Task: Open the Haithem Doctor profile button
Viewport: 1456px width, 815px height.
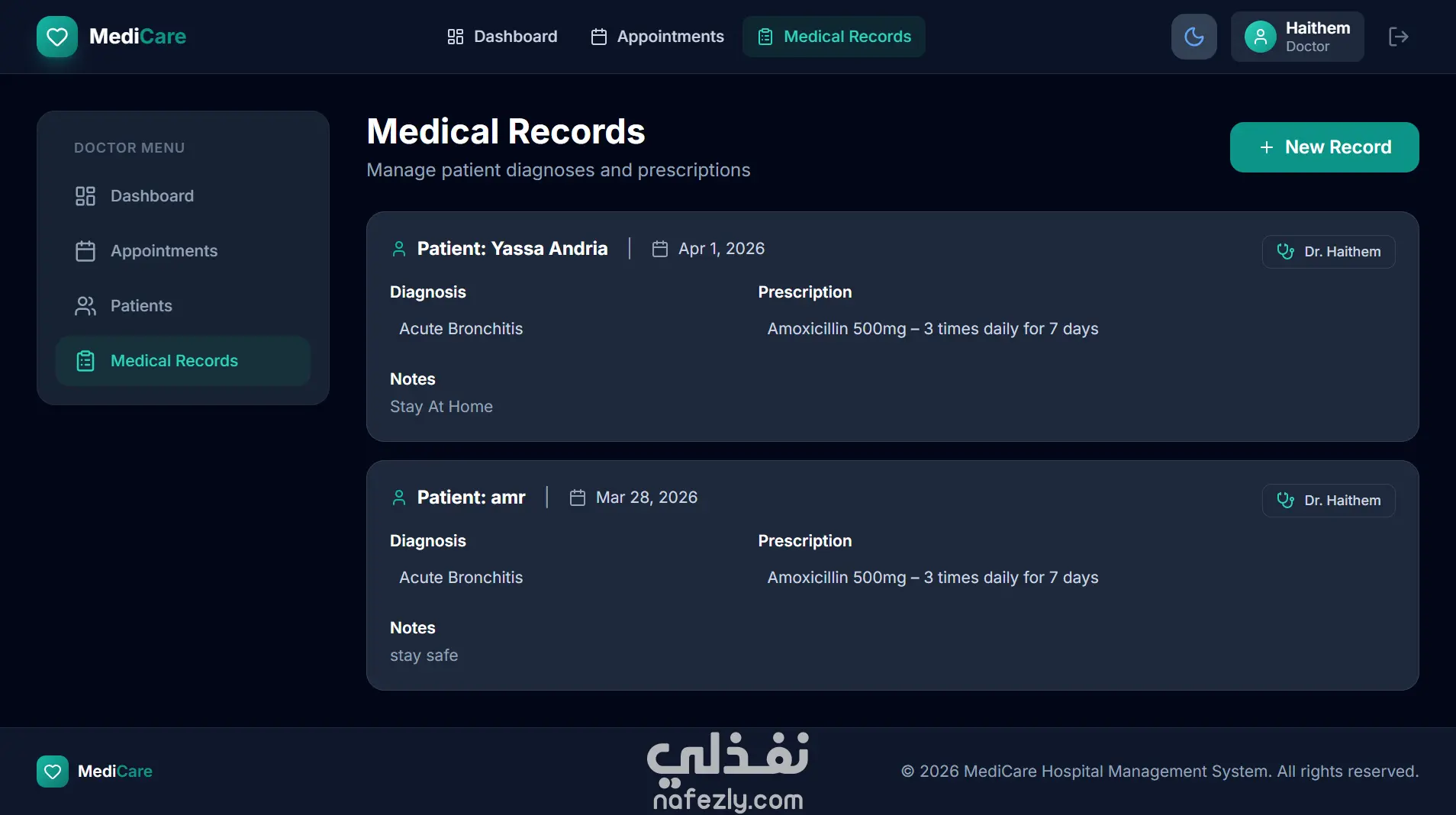Action: coord(1297,37)
